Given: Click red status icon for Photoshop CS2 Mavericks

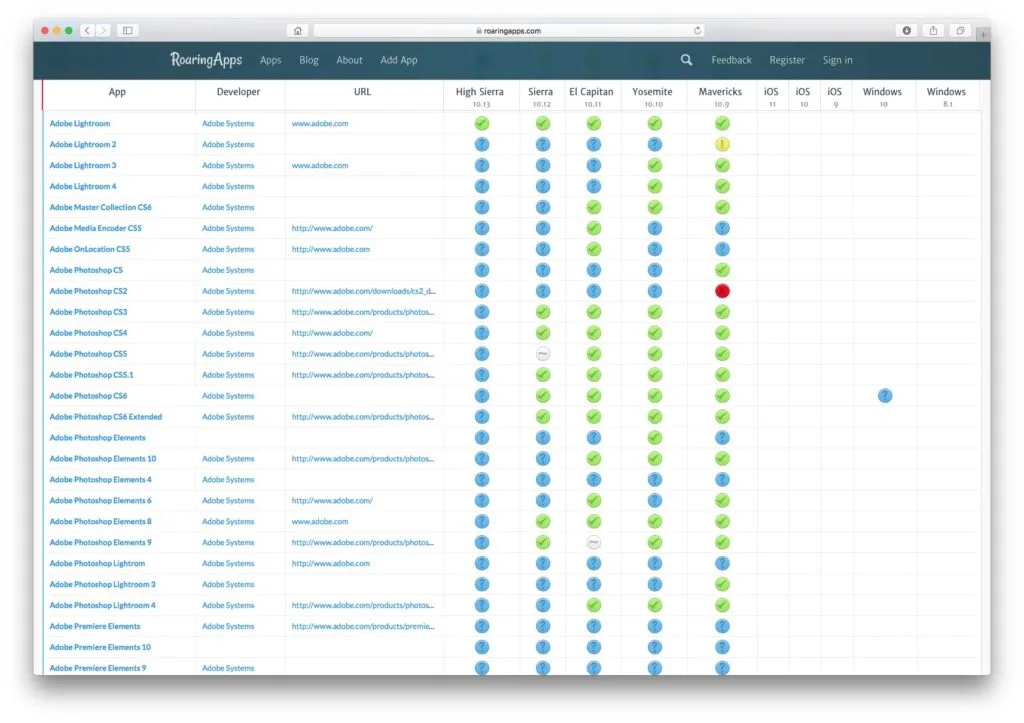Looking at the screenshot, I should (722, 291).
